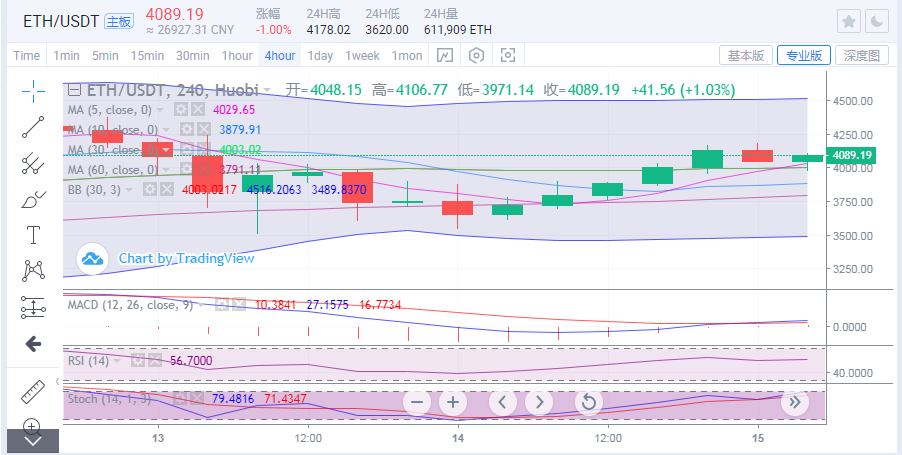Image resolution: width=902 pixels, height=455 pixels.
Task: Click the 4089.19 current price label on axis
Action: click(850, 155)
